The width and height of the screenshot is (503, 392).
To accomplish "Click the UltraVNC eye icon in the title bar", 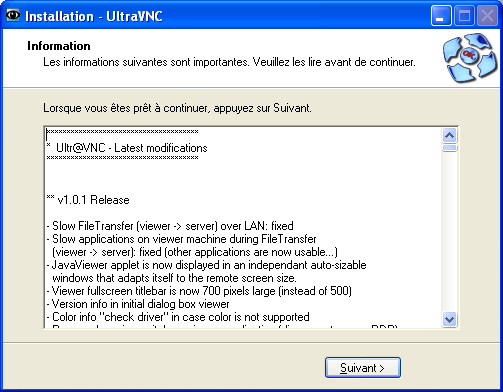I will (x=13, y=15).
